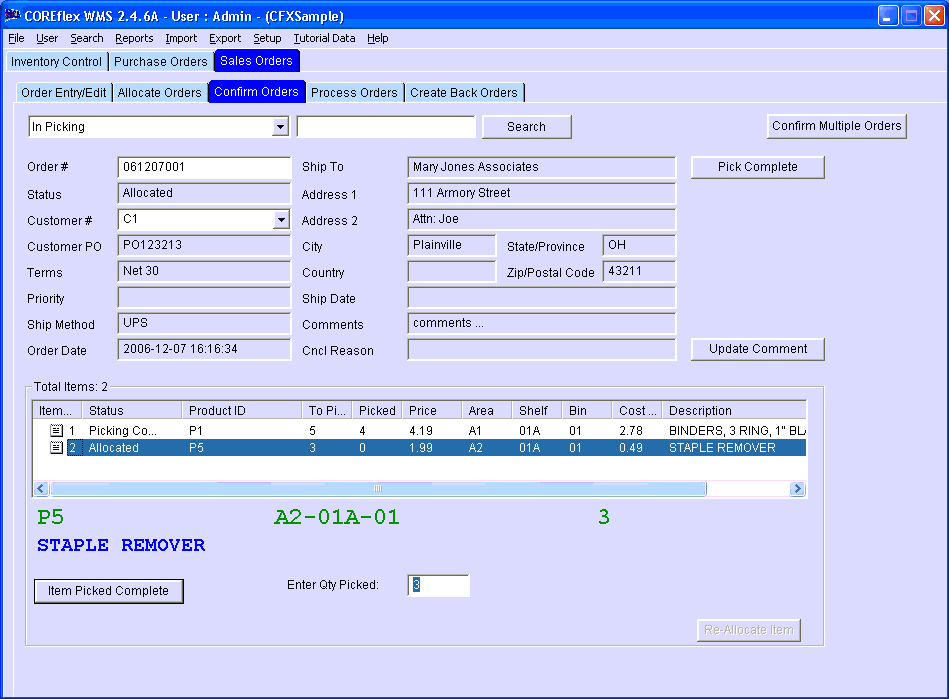The height and width of the screenshot is (699, 949).
Task: Click the City field Plainville
Action: [x=452, y=246]
